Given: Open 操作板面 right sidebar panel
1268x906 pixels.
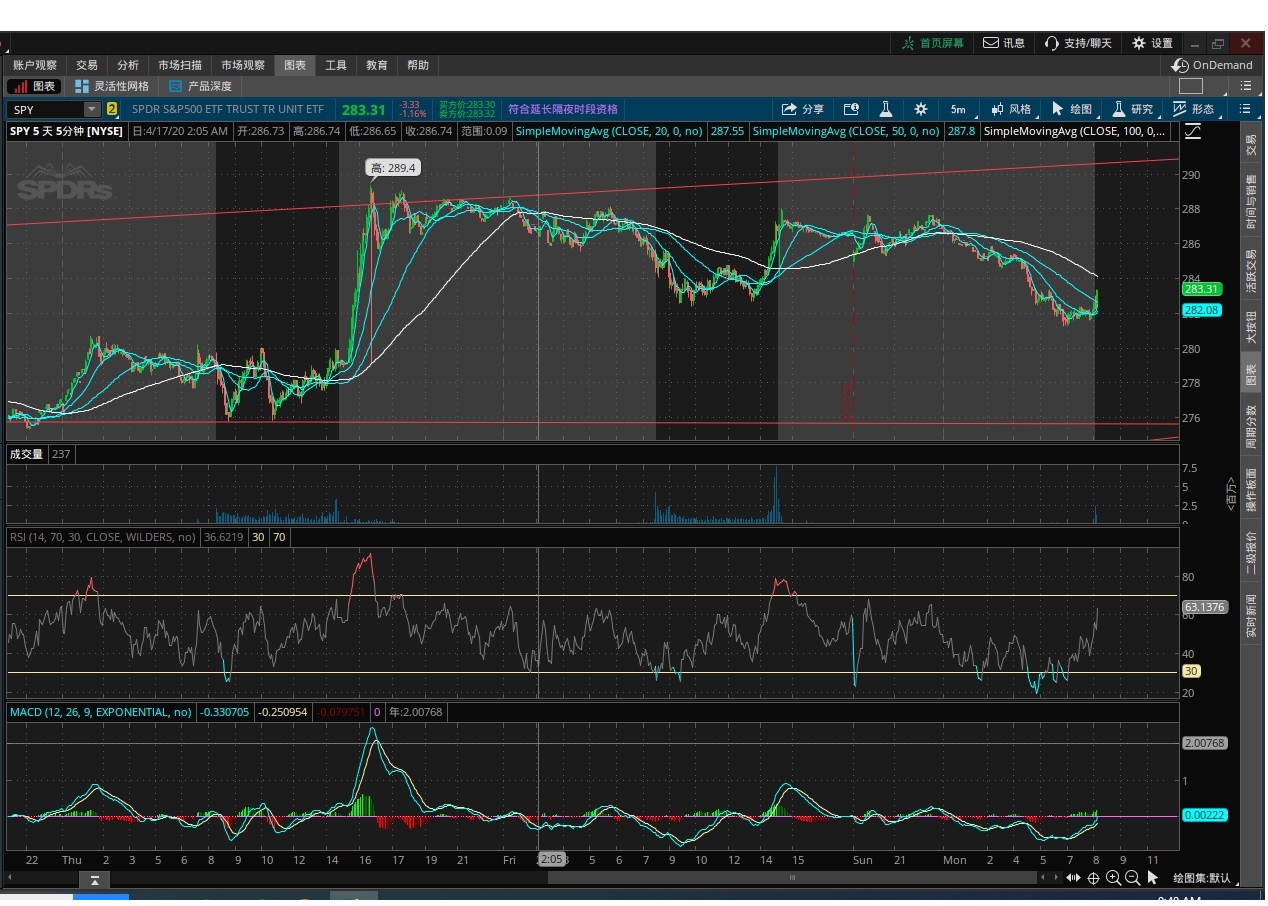Looking at the screenshot, I should [x=1251, y=491].
